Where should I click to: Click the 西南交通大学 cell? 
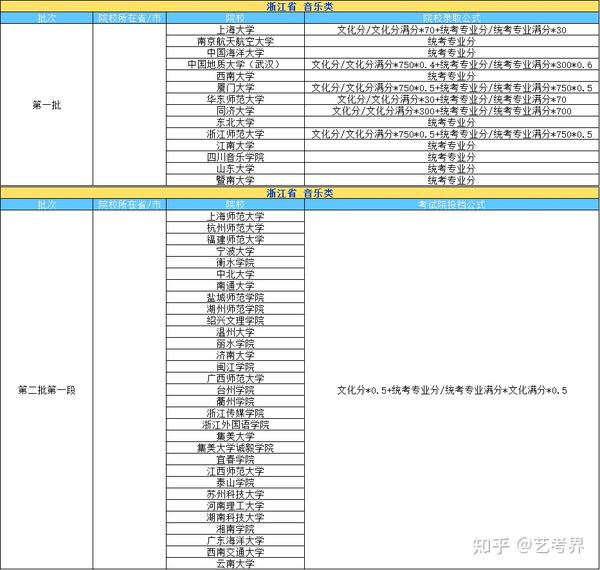click(235, 552)
